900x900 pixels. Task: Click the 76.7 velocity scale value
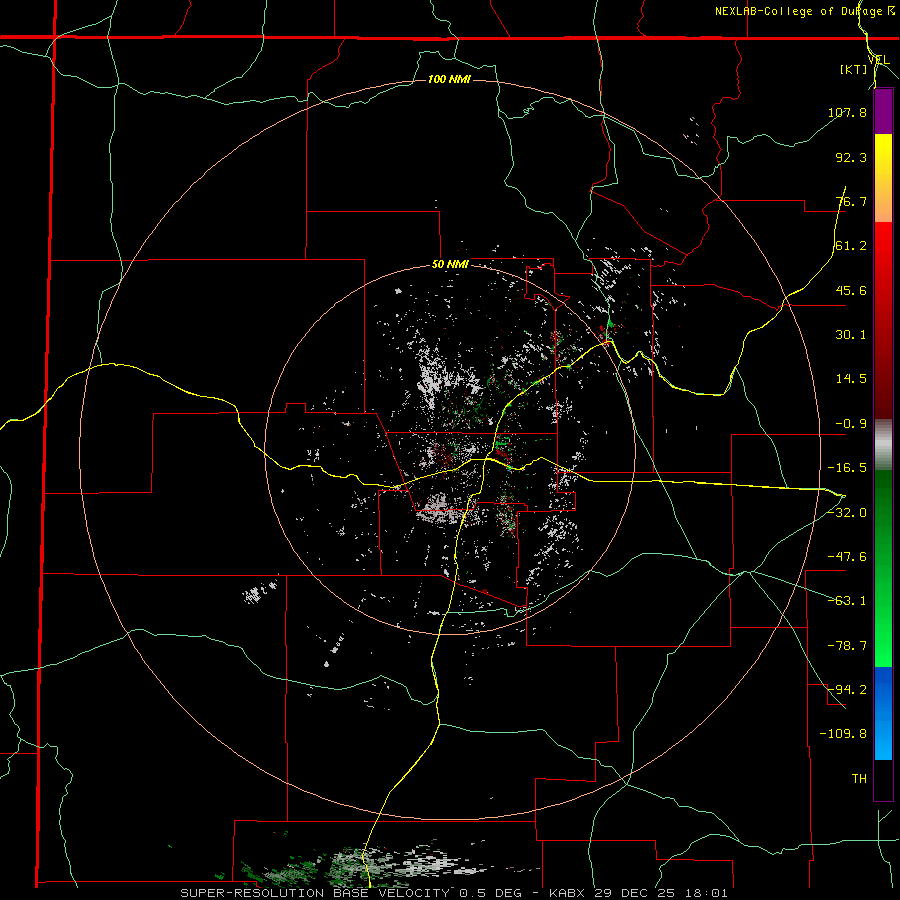tap(851, 201)
